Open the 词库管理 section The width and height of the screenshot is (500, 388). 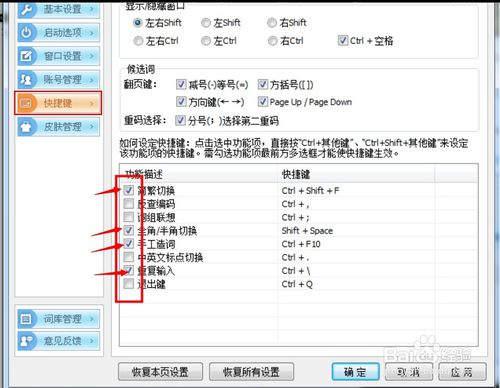[x=59, y=319]
